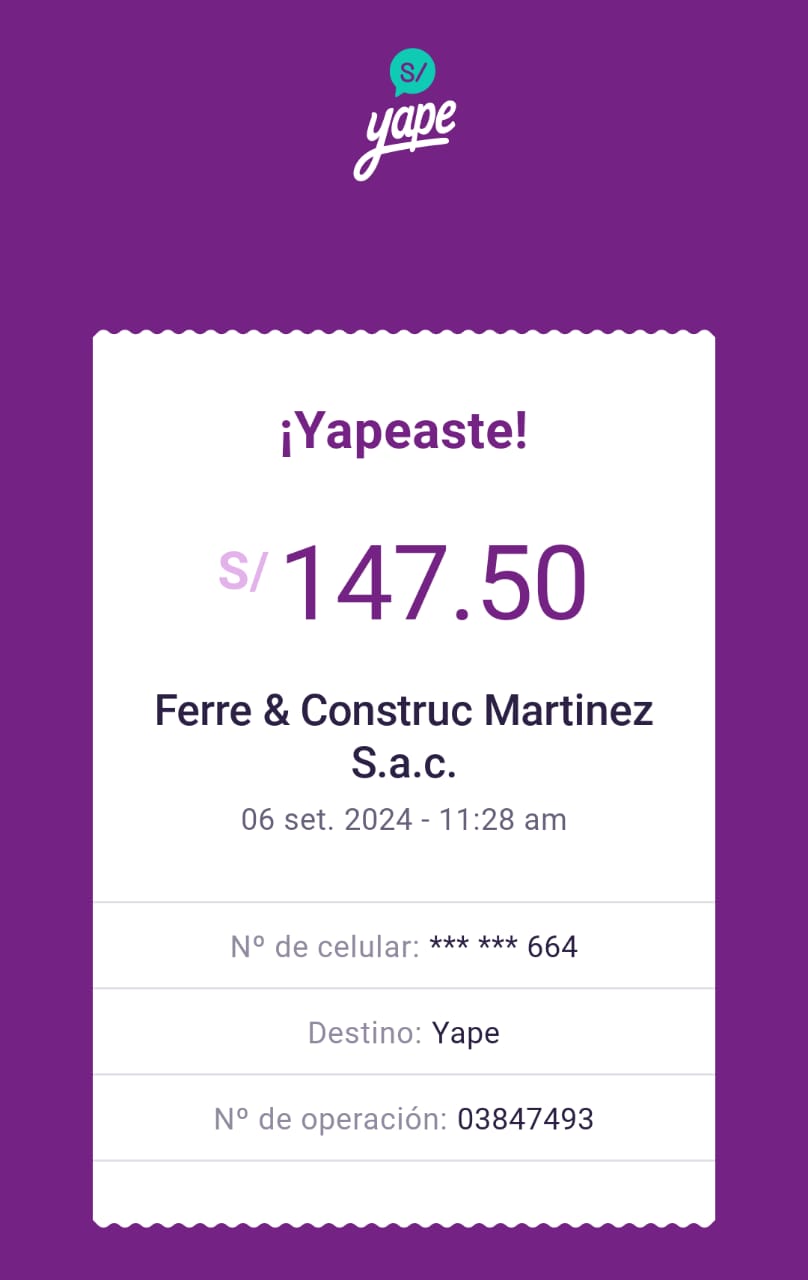Image resolution: width=808 pixels, height=1280 pixels.
Task: Click the phone ending digits 664
Action: pyautogui.click(x=552, y=946)
